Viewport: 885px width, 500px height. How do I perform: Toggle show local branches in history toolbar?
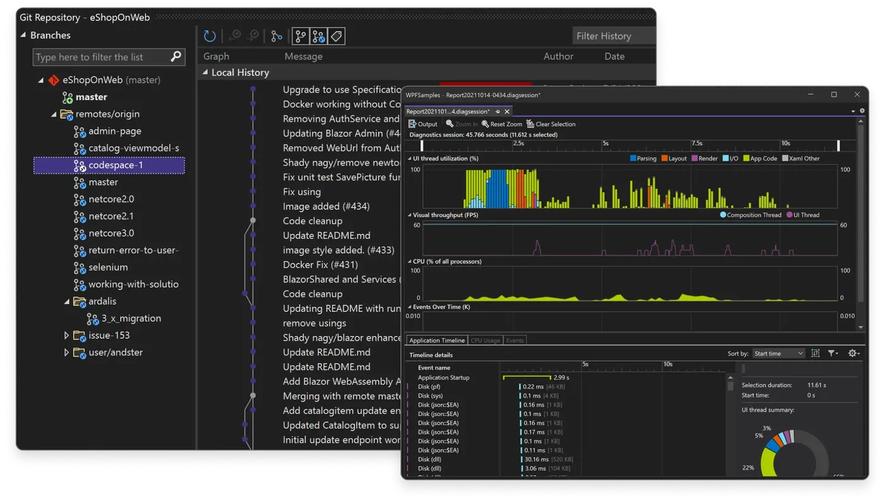click(300, 36)
